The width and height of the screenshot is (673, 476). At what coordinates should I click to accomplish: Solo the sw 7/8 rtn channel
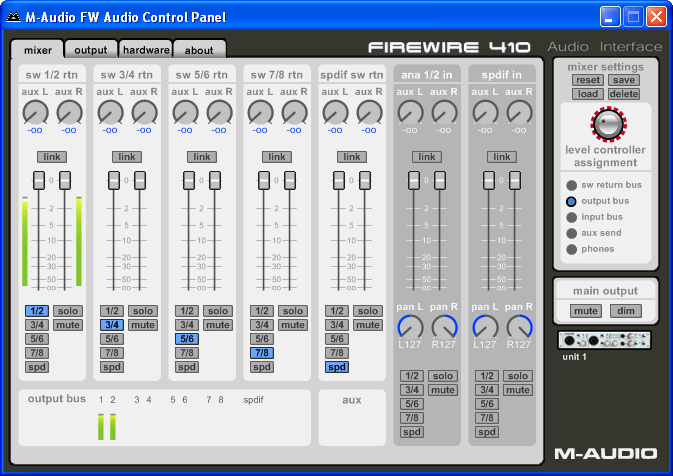click(293, 311)
